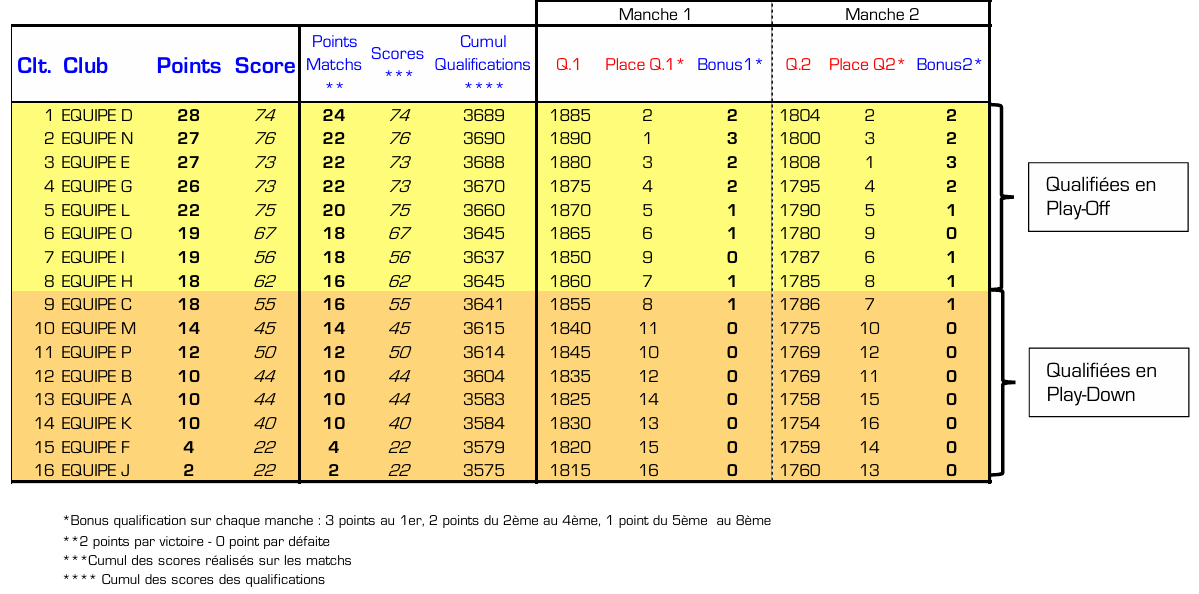Select the 'Place Q.1*' column header
The image size is (1199, 594).
645,65
